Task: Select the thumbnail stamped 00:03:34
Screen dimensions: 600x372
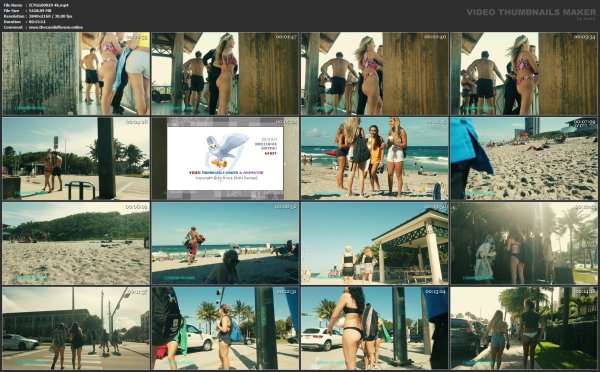Action: [524, 73]
